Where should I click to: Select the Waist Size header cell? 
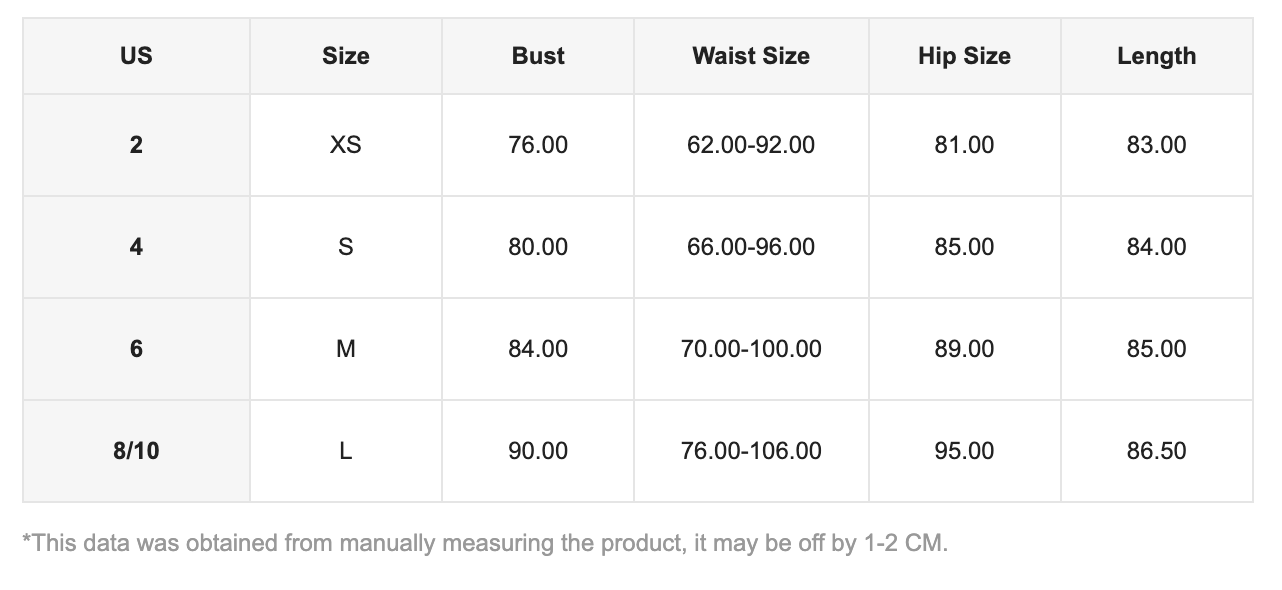(x=751, y=56)
